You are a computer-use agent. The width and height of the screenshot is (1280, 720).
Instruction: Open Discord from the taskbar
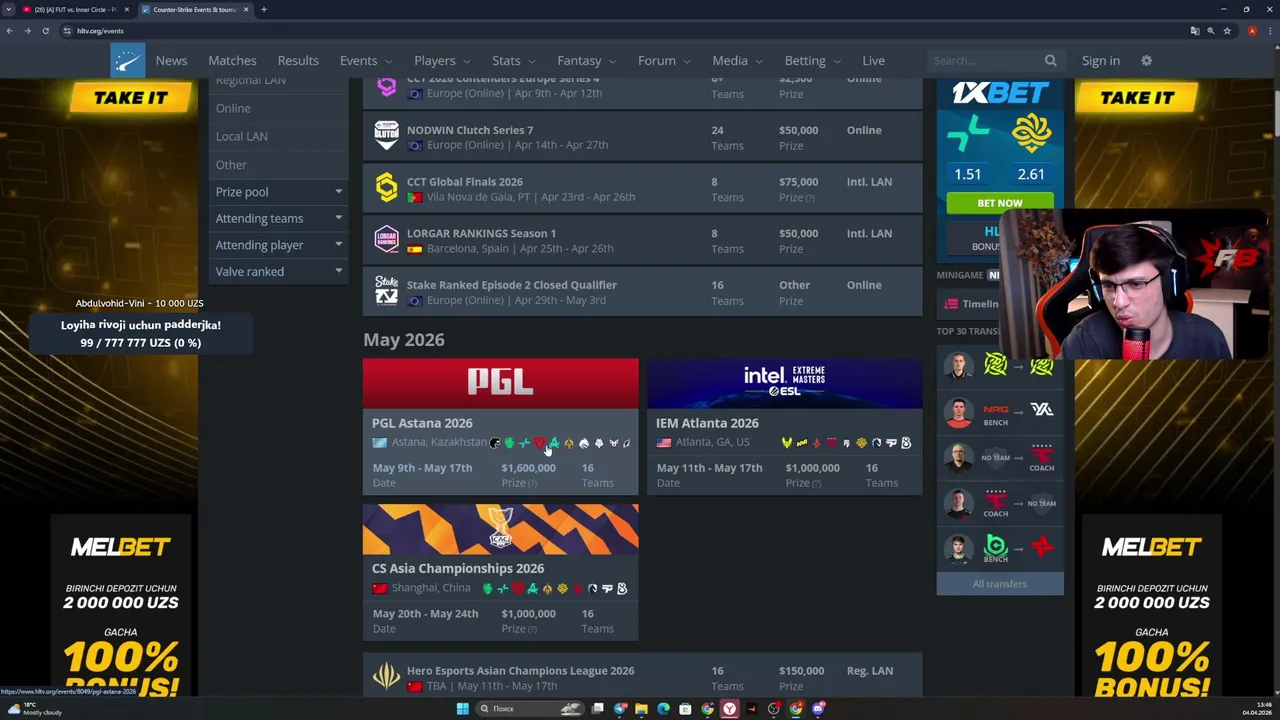click(x=818, y=709)
